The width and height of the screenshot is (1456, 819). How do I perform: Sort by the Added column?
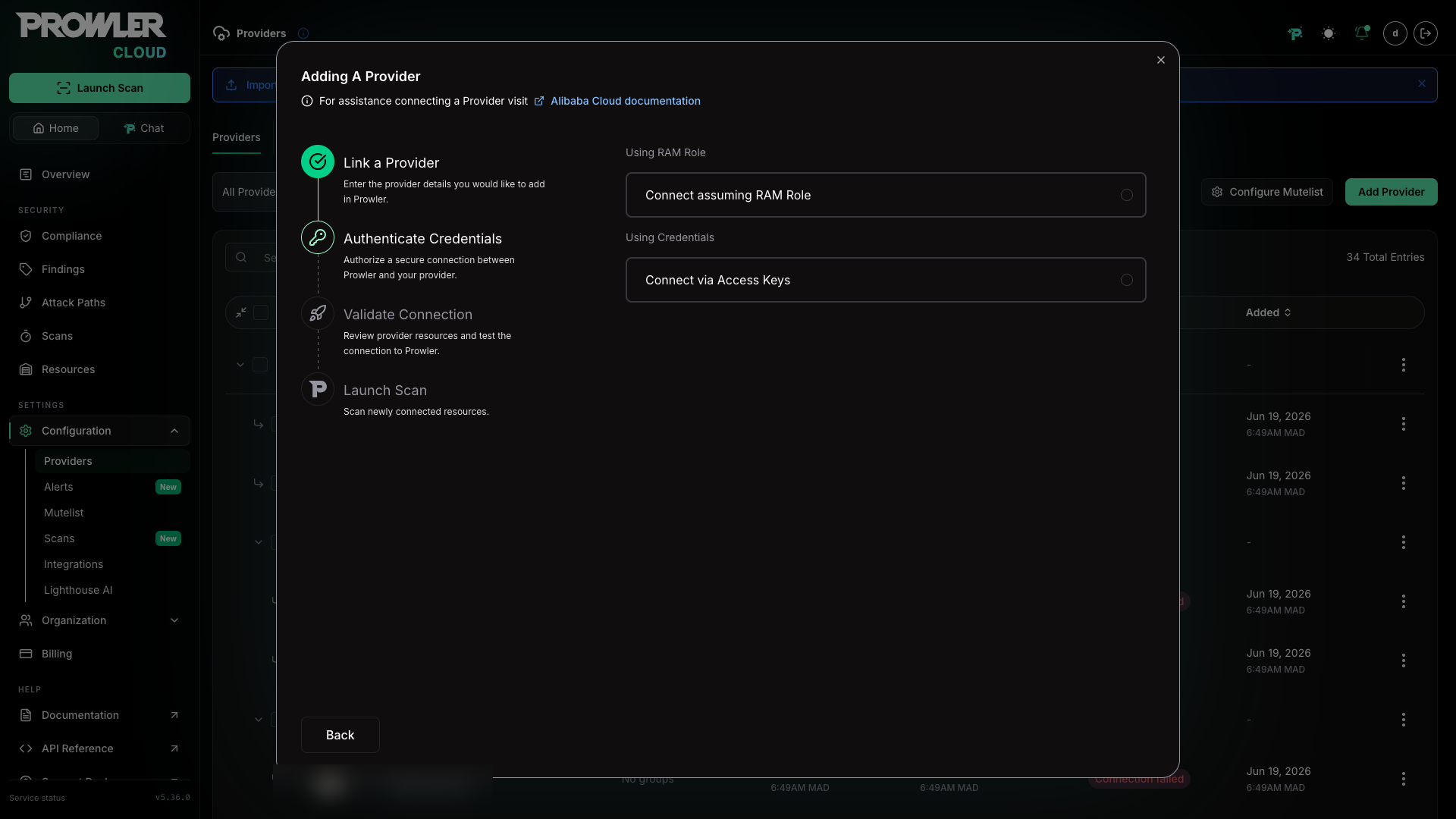[x=1268, y=312]
